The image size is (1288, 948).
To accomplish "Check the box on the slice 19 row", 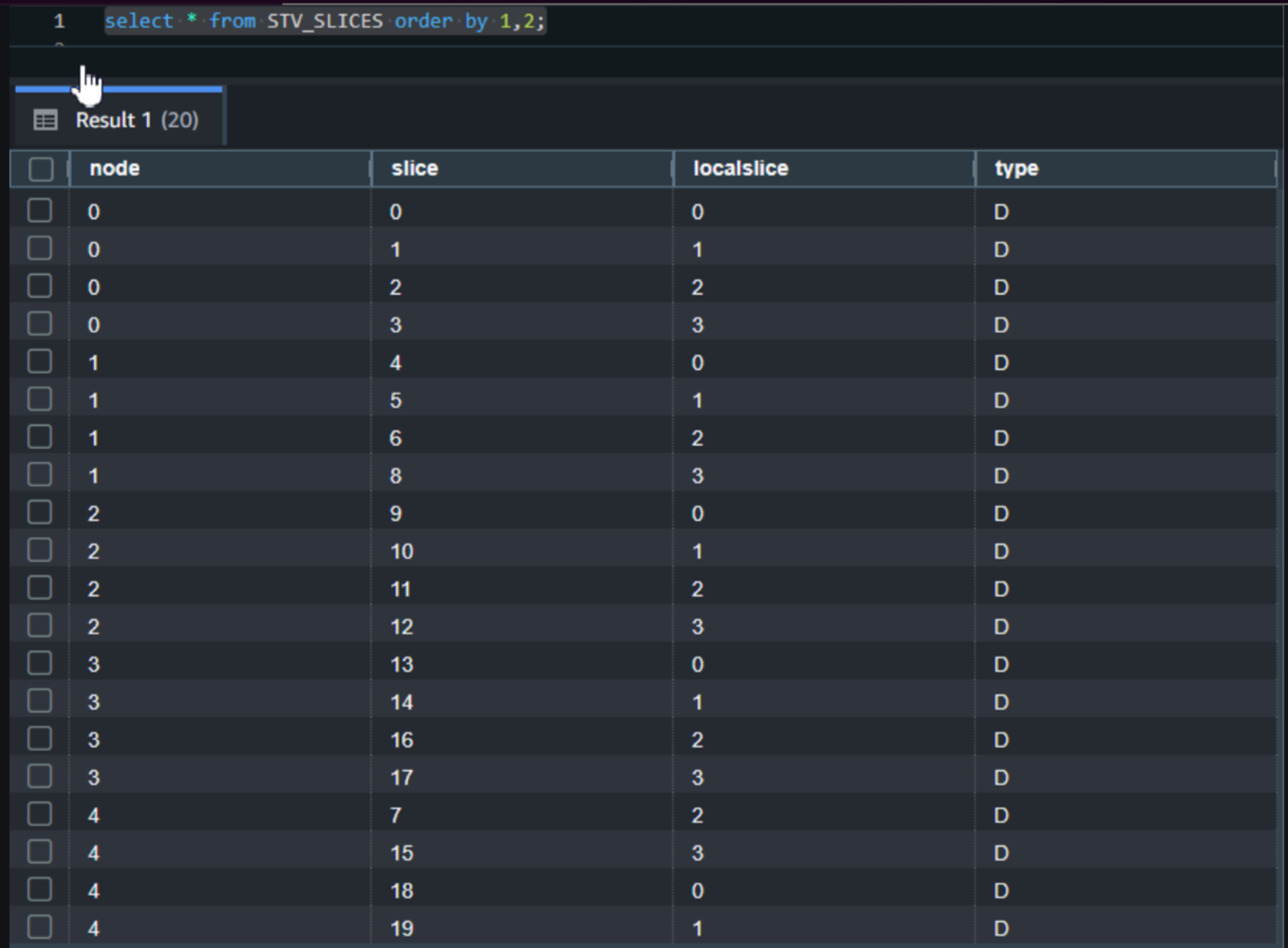I will tap(39, 928).
